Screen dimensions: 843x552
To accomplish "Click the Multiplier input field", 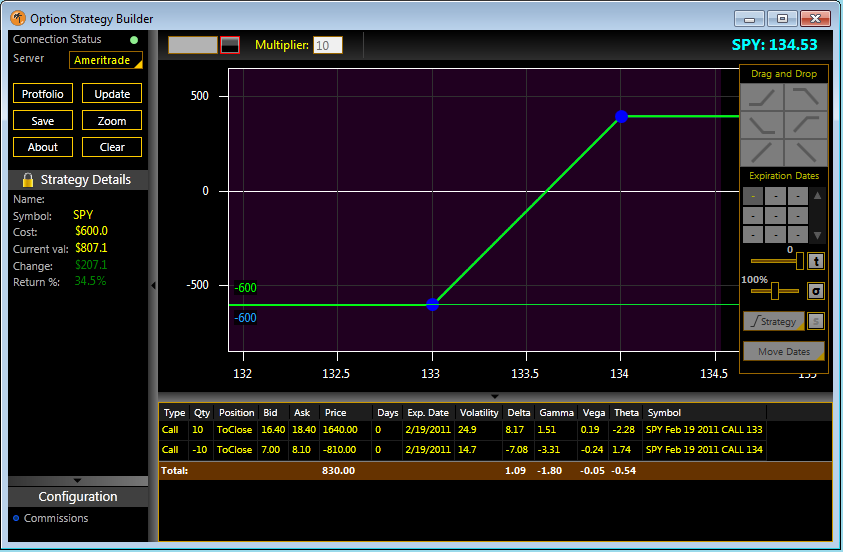I will [x=328, y=45].
